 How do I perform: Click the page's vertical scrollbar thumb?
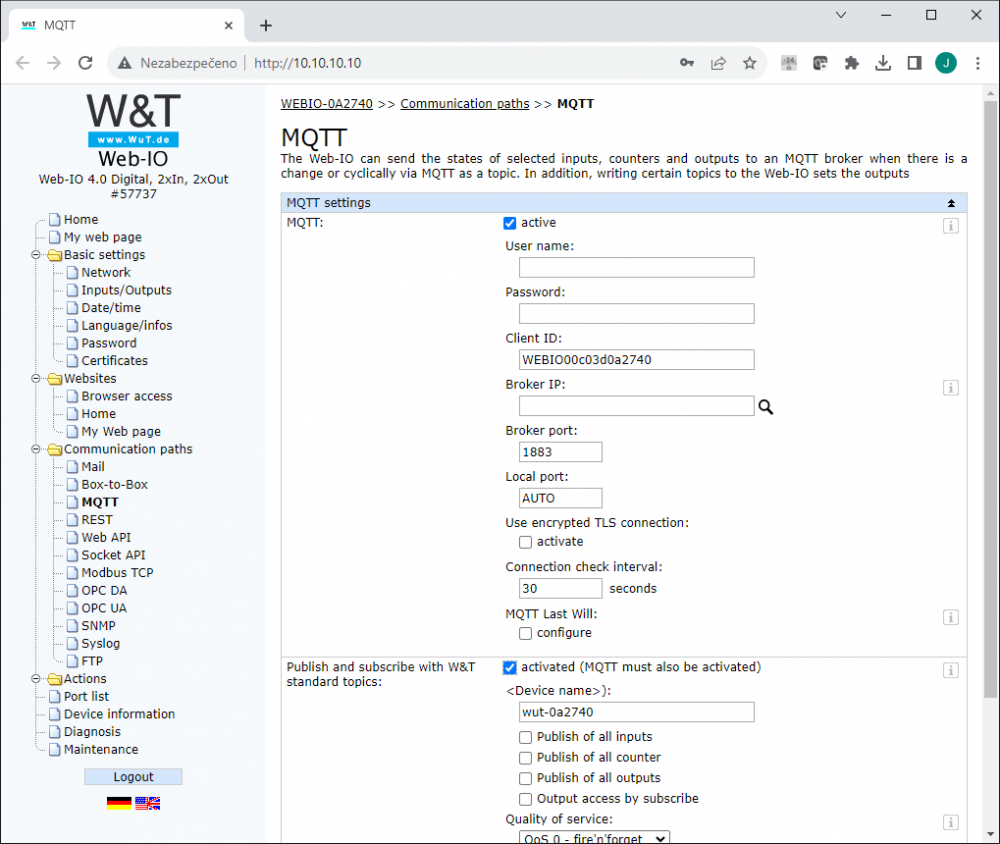pyautogui.click(x=990, y=399)
